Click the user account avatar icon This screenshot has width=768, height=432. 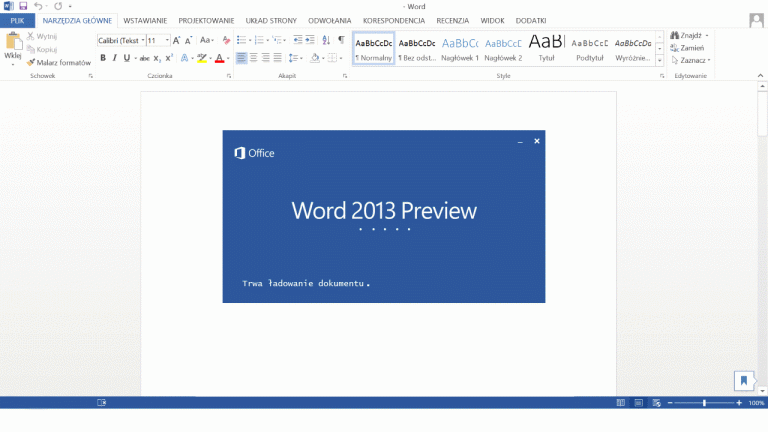click(x=756, y=21)
